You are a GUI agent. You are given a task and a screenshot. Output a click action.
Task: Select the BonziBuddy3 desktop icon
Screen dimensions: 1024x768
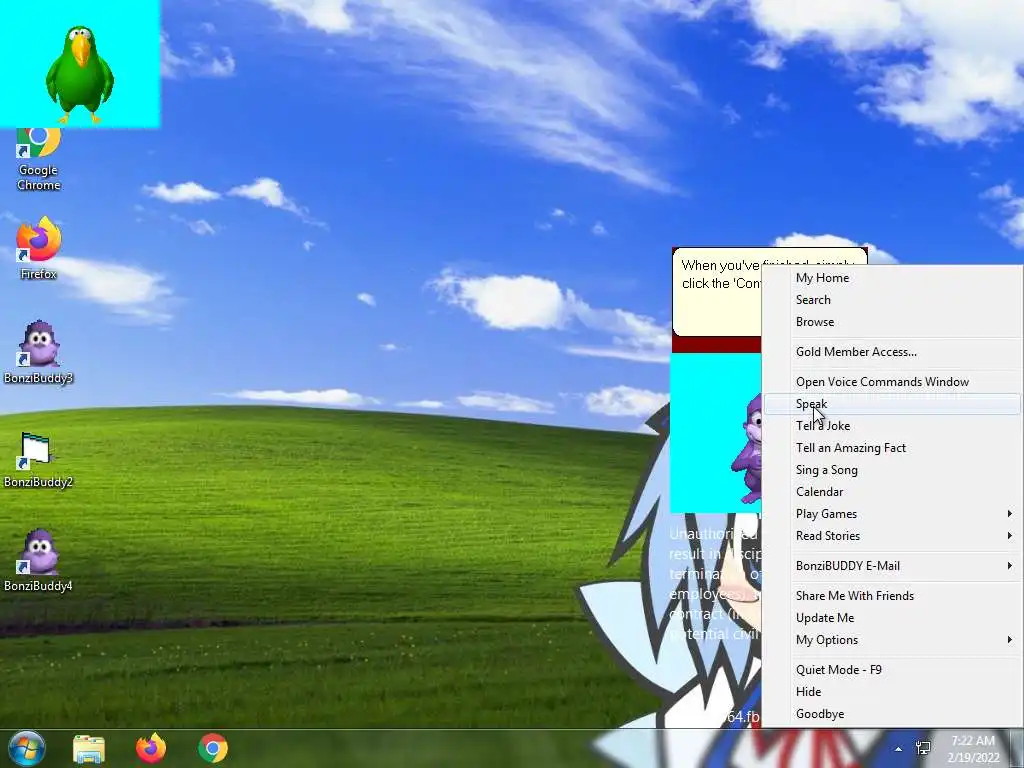[39, 353]
